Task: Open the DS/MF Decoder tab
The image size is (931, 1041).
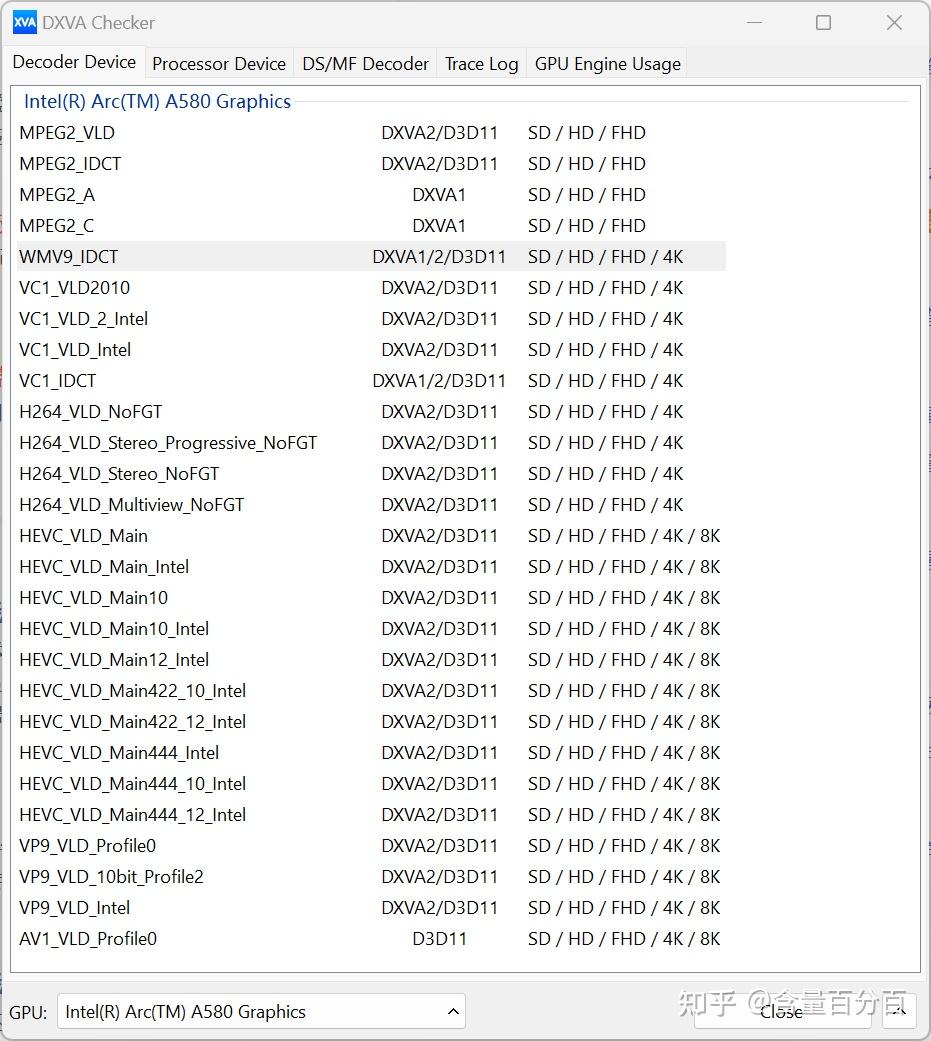Action: (x=365, y=64)
